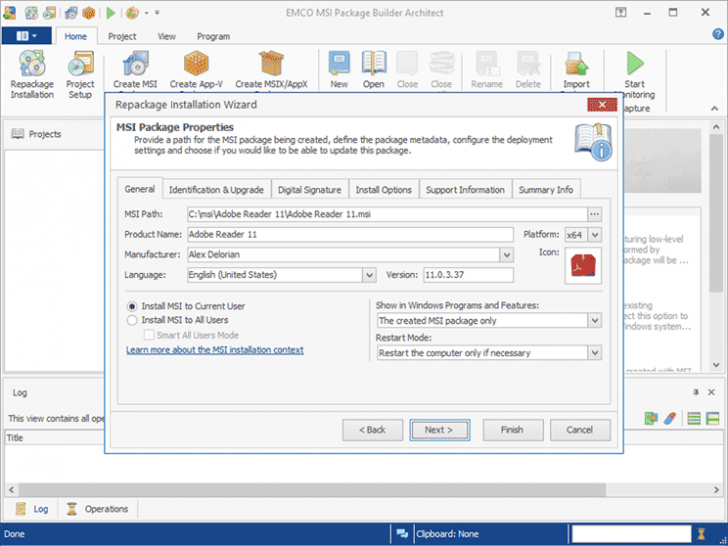Screen dimensions: 728x546
Task: Click the MSI Path input field
Action: (x=388, y=214)
